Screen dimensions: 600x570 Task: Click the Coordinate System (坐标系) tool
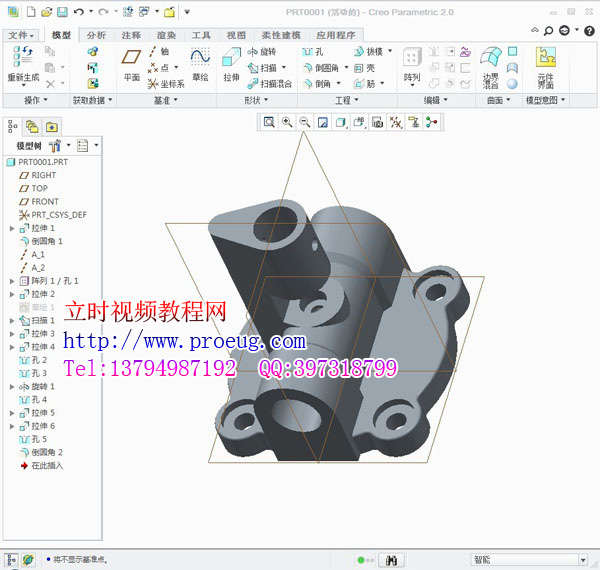[166, 84]
